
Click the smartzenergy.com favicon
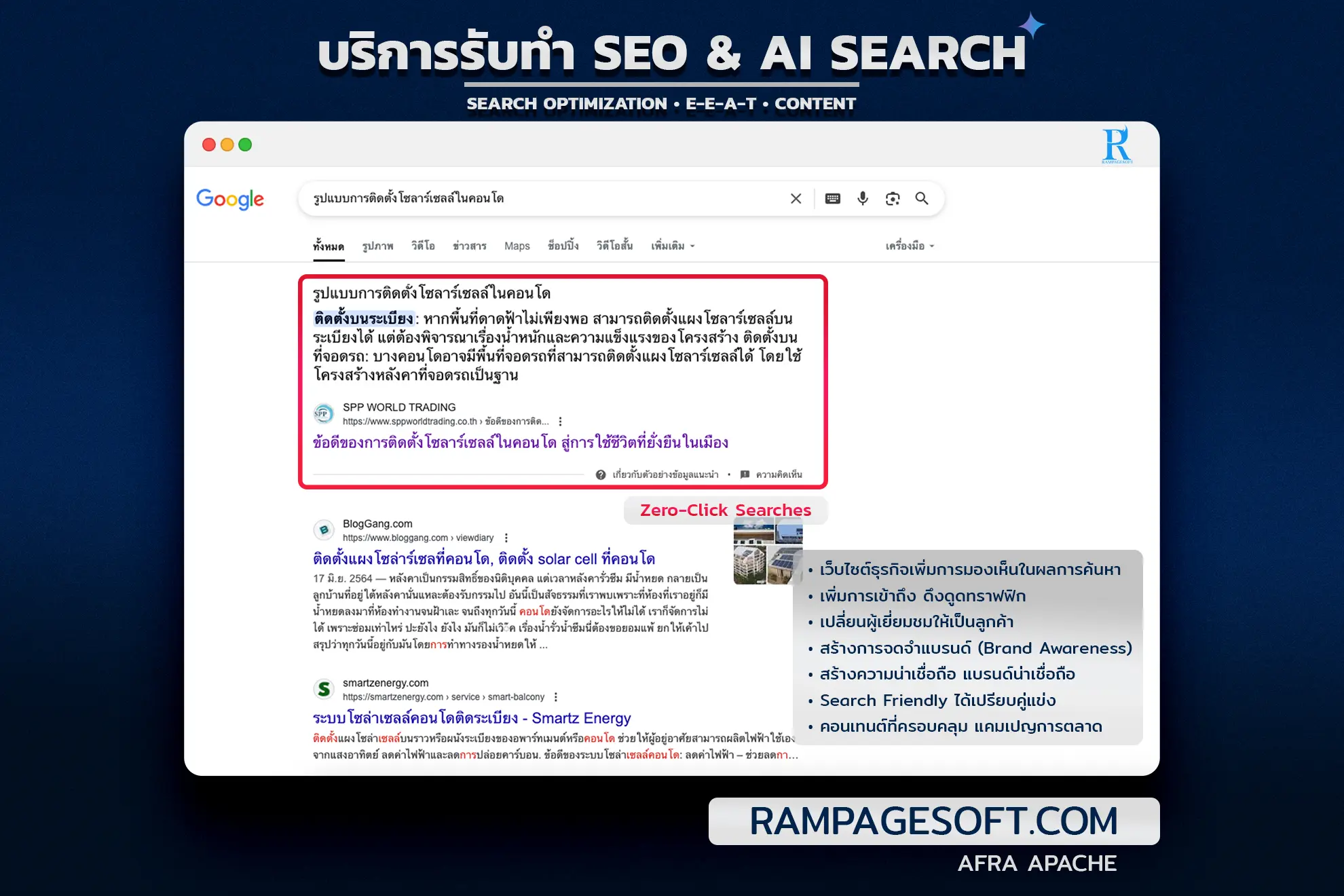tap(323, 689)
